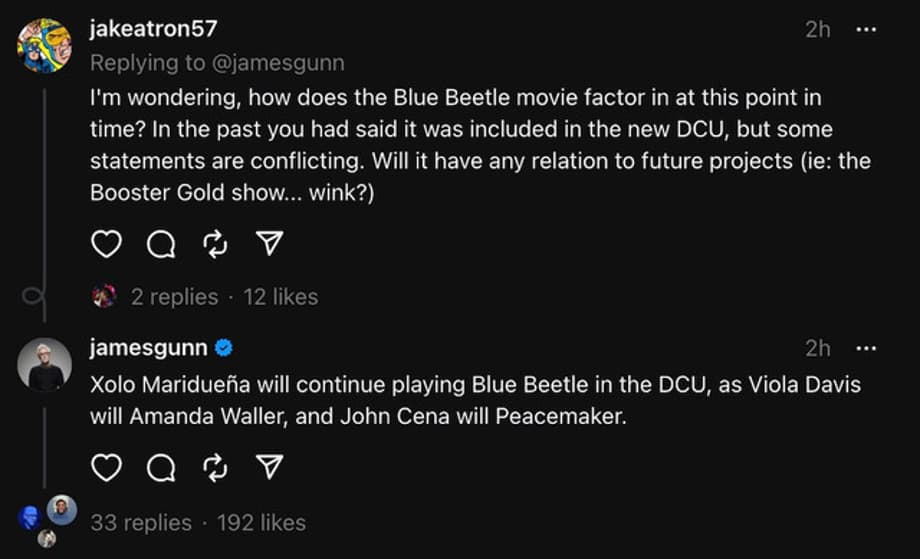Open the jakeatron57 username profile link

[x=153, y=29]
